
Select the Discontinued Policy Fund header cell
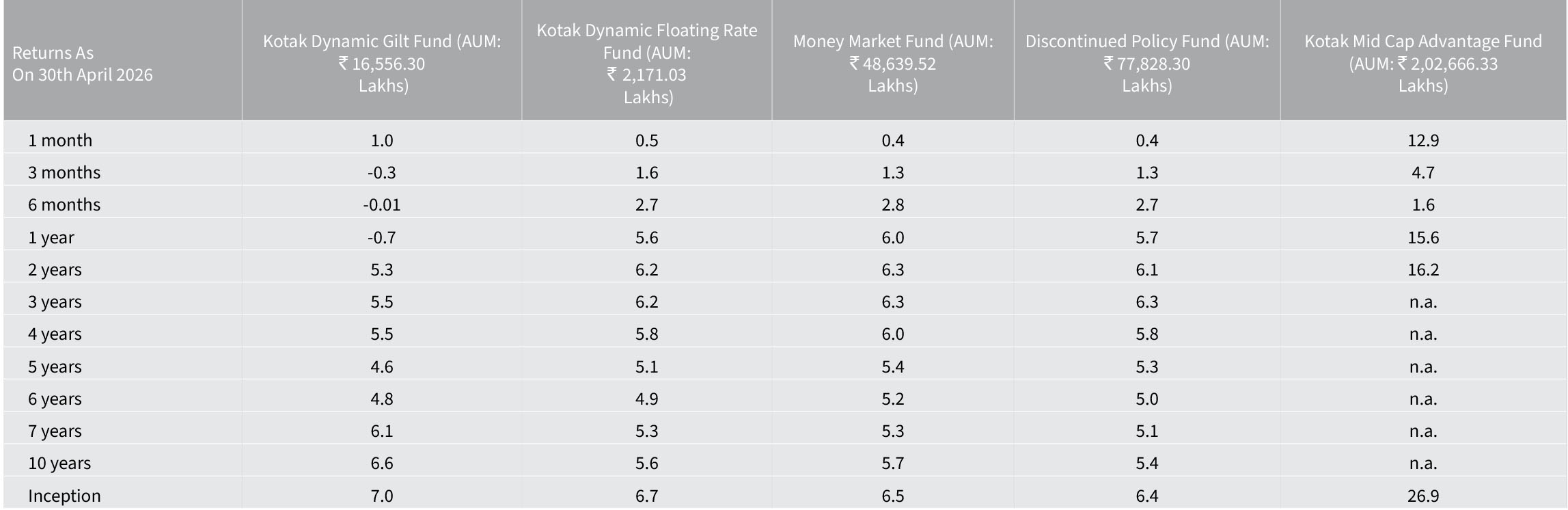pyautogui.click(x=1147, y=63)
